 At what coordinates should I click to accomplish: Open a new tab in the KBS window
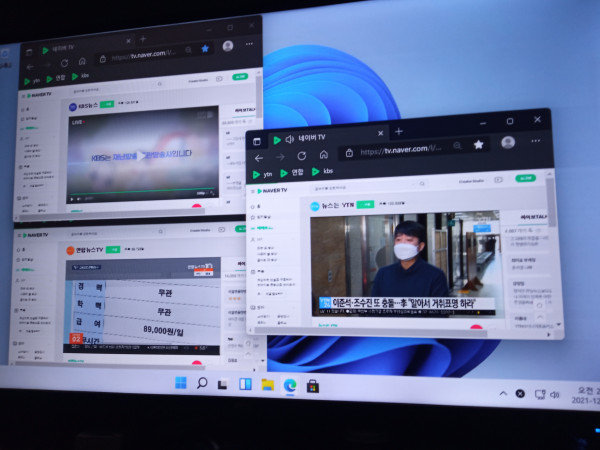tap(143, 39)
